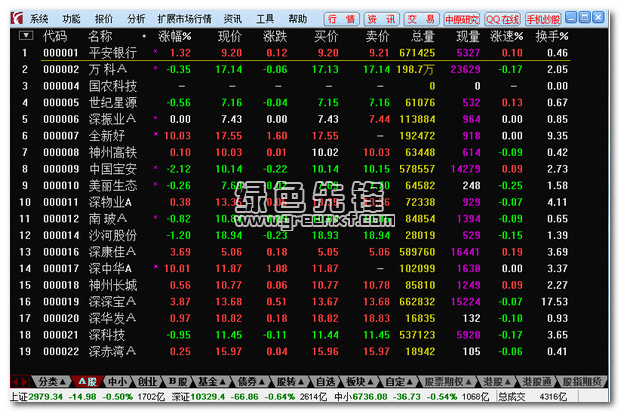Sort by 卖价 column header
This screenshot has height=413, width=621.
click(377, 36)
